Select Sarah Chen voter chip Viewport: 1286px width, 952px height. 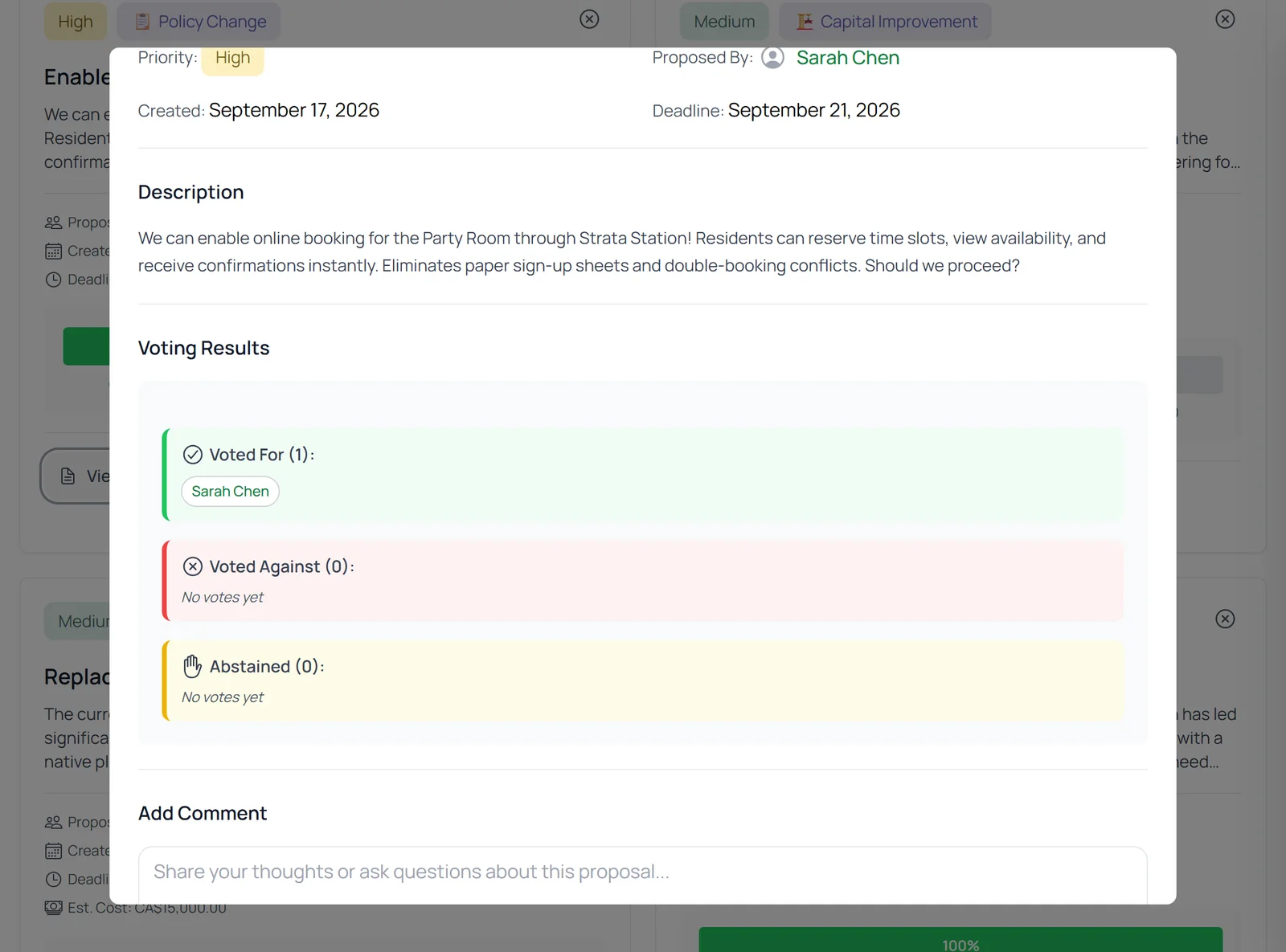click(230, 491)
